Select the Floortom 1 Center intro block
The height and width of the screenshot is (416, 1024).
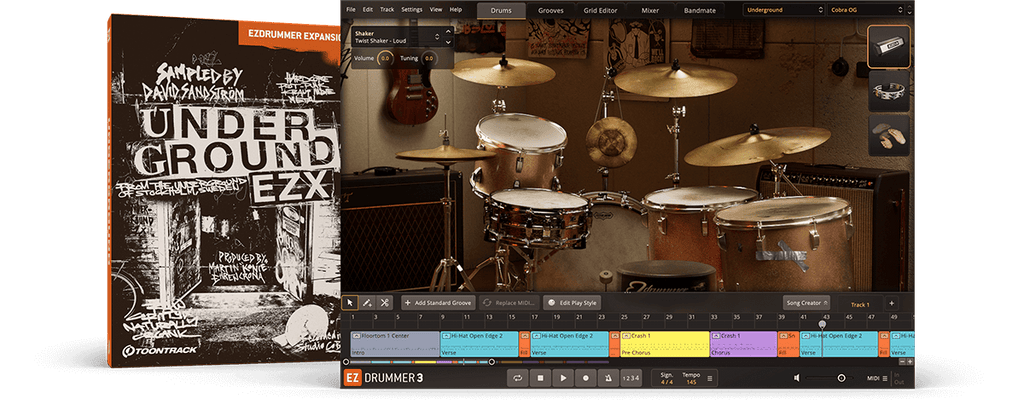(x=395, y=344)
